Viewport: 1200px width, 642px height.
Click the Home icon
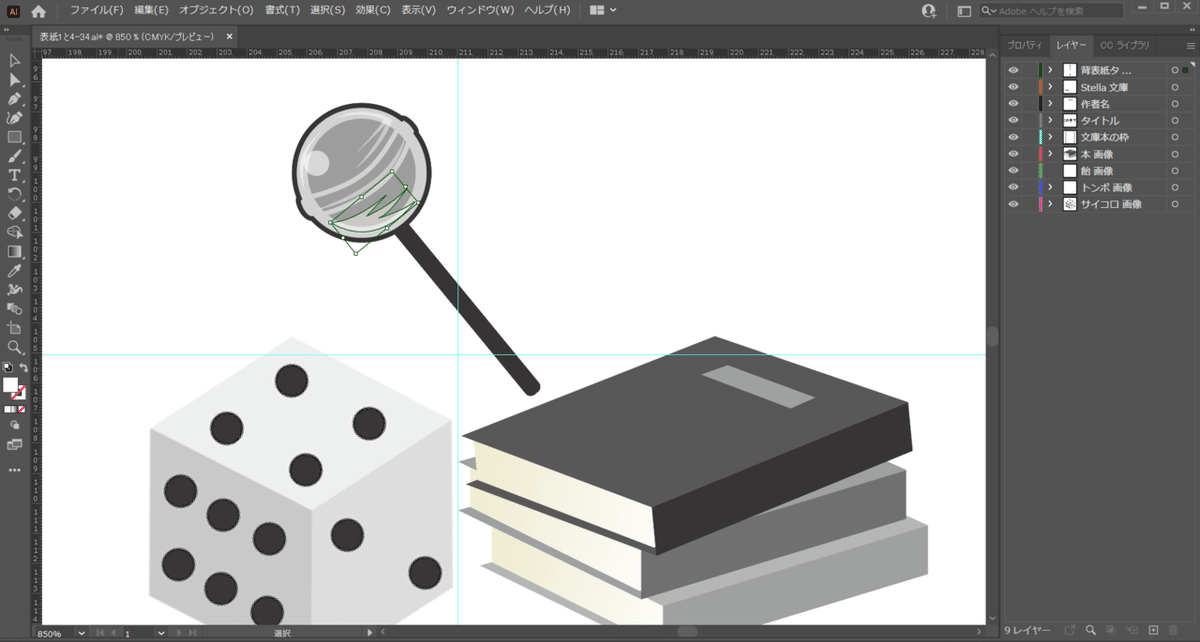tap(38, 11)
